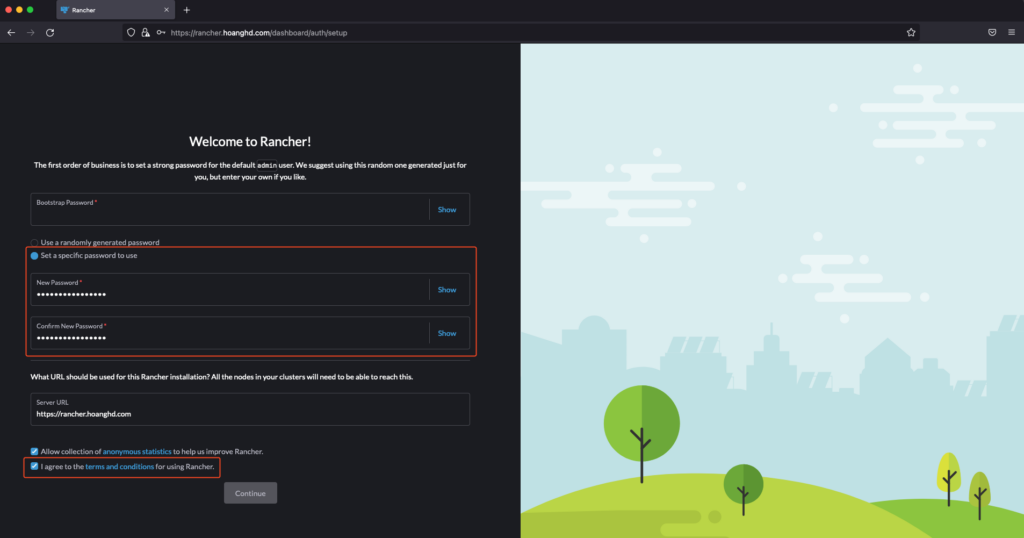The height and width of the screenshot is (538, 1024).
Task: Open the anonymous statistics link
Action: pos(136,451)
